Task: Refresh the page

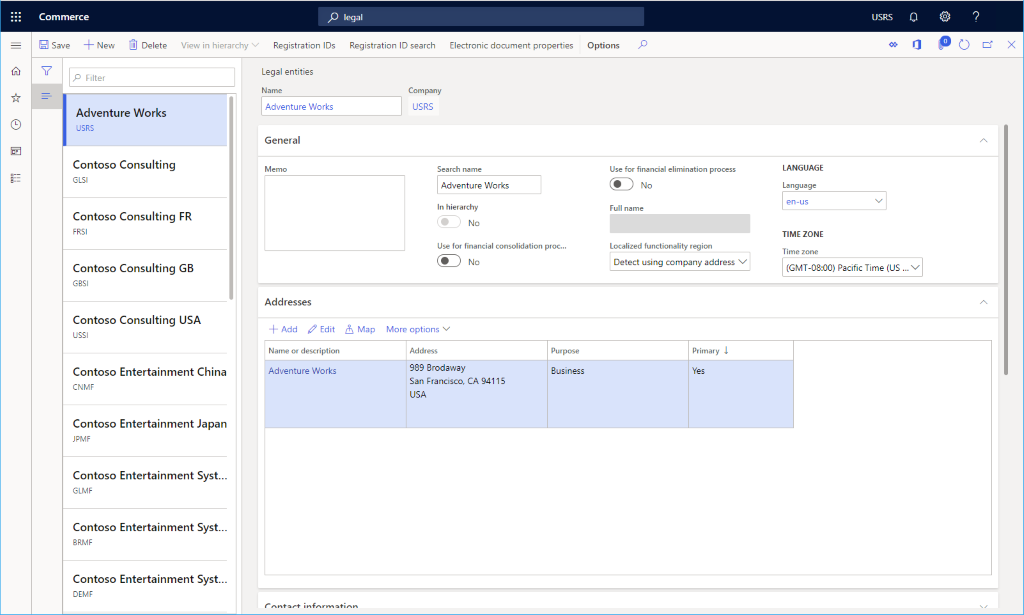Action: [965, 44]
